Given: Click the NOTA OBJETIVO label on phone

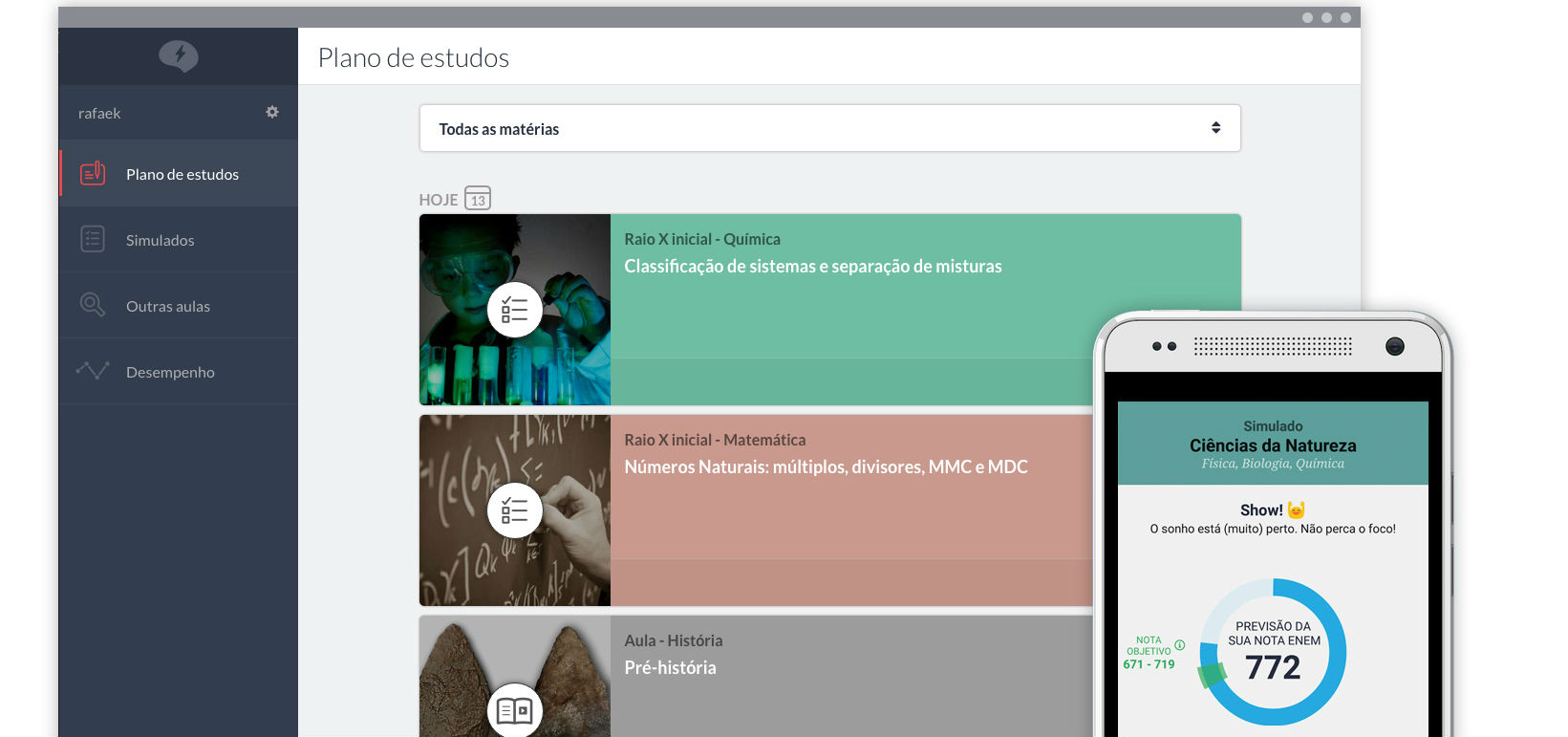Looking at the screenshot, I should 1149,646.
